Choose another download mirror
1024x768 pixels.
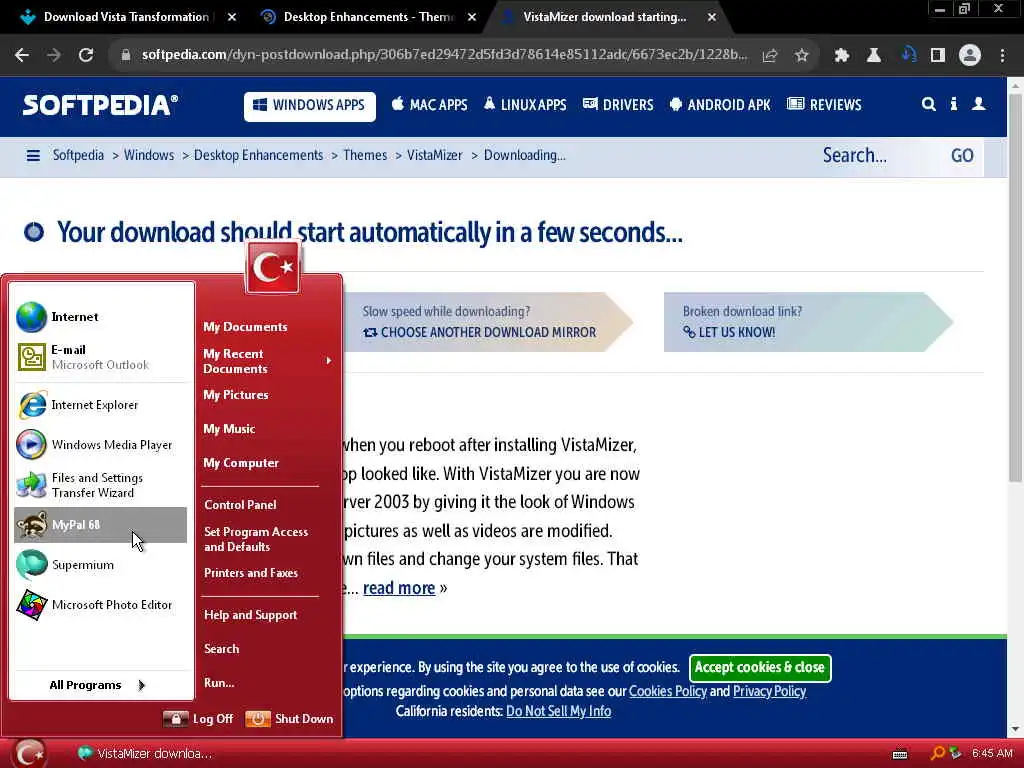(x=479, y=332)
